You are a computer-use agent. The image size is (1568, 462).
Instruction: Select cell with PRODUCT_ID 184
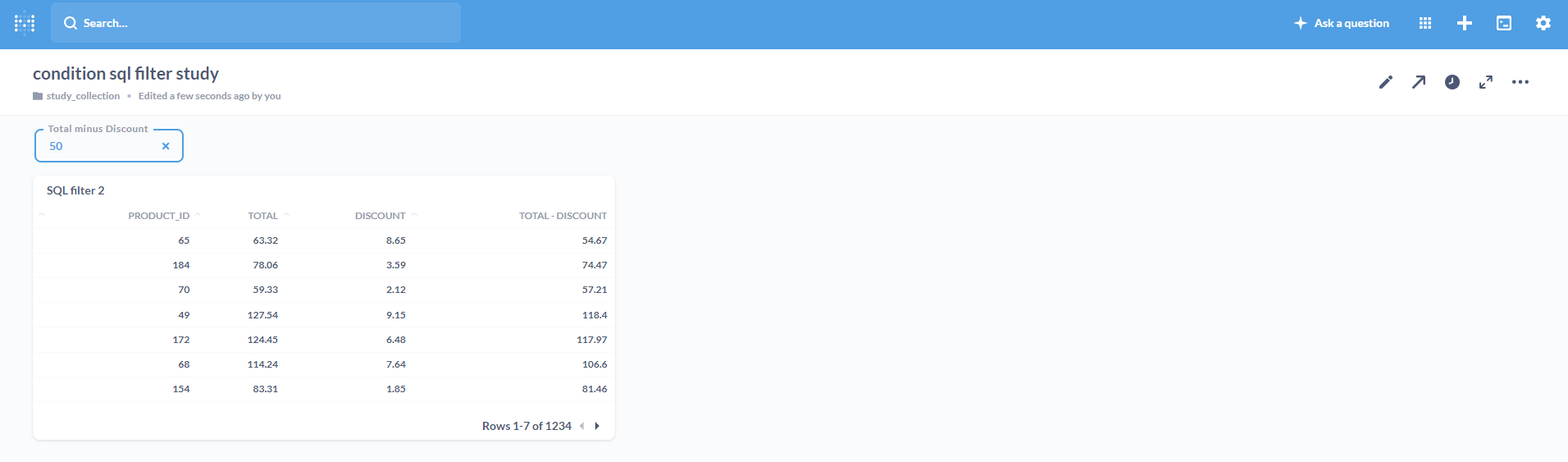click(181, 265)
